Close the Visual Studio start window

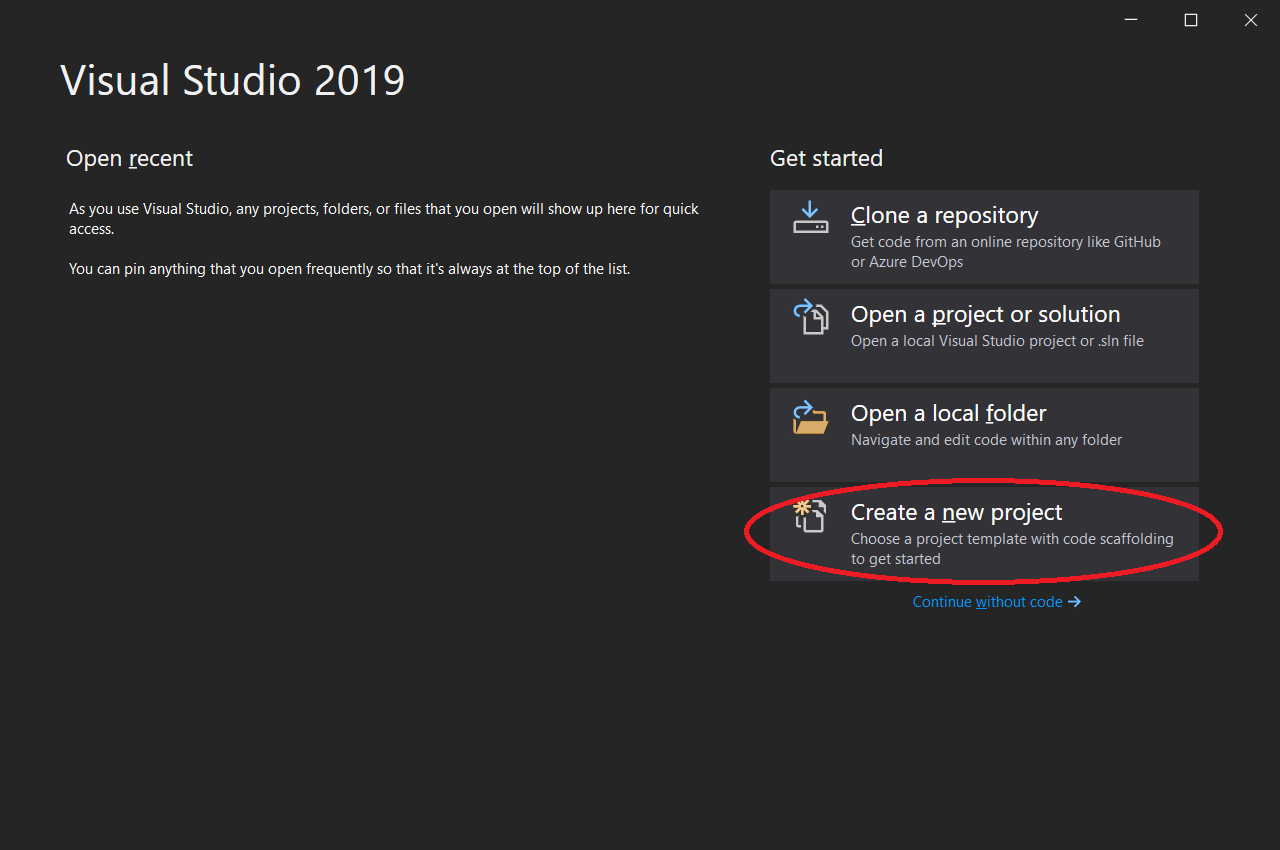tap(1250, 19)
